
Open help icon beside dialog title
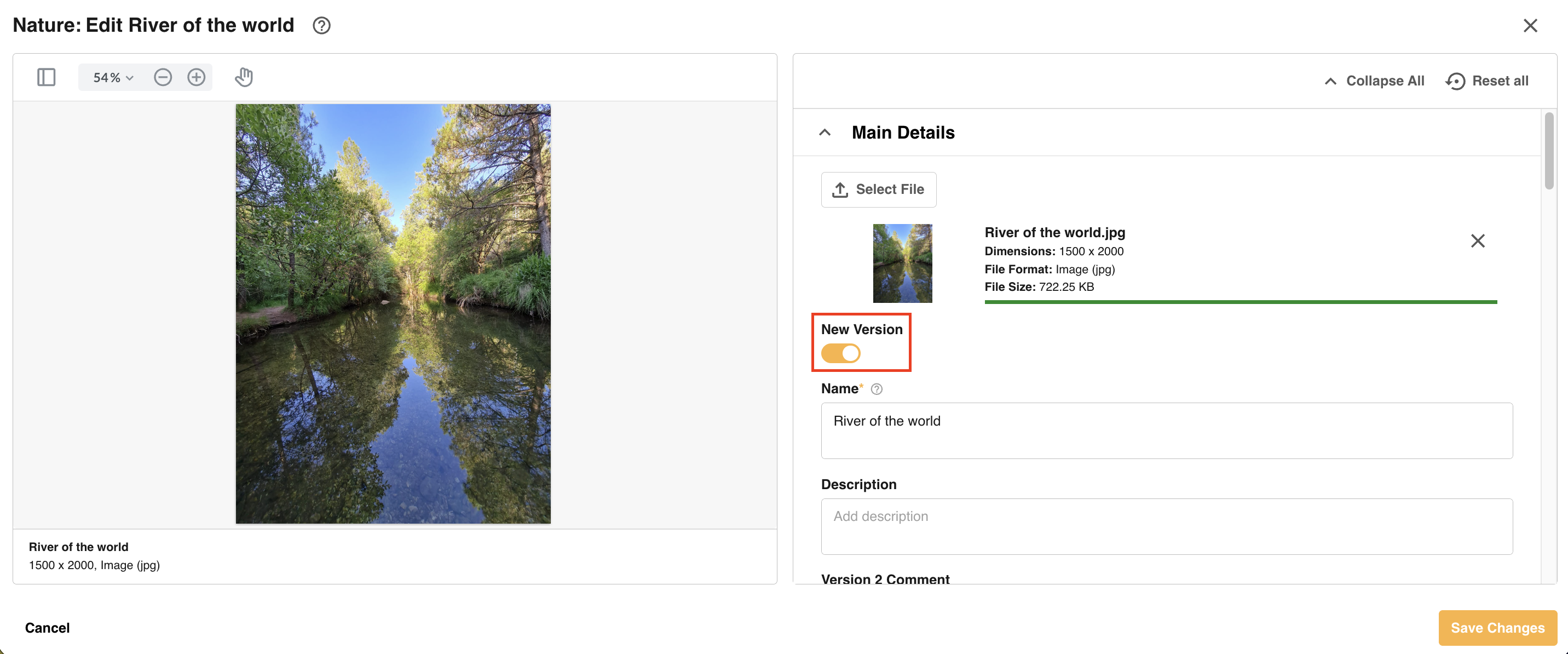tap(321, 26)
